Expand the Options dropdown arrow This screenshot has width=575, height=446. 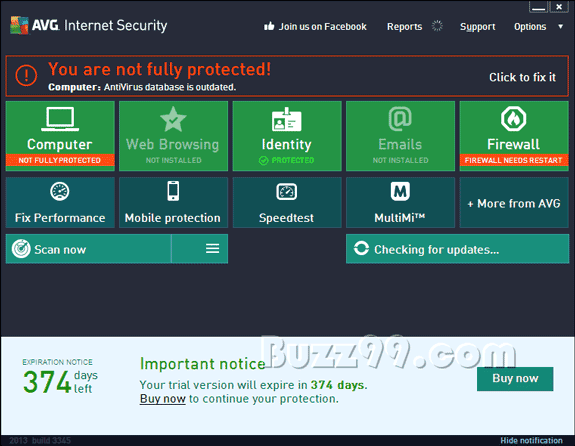560,26
